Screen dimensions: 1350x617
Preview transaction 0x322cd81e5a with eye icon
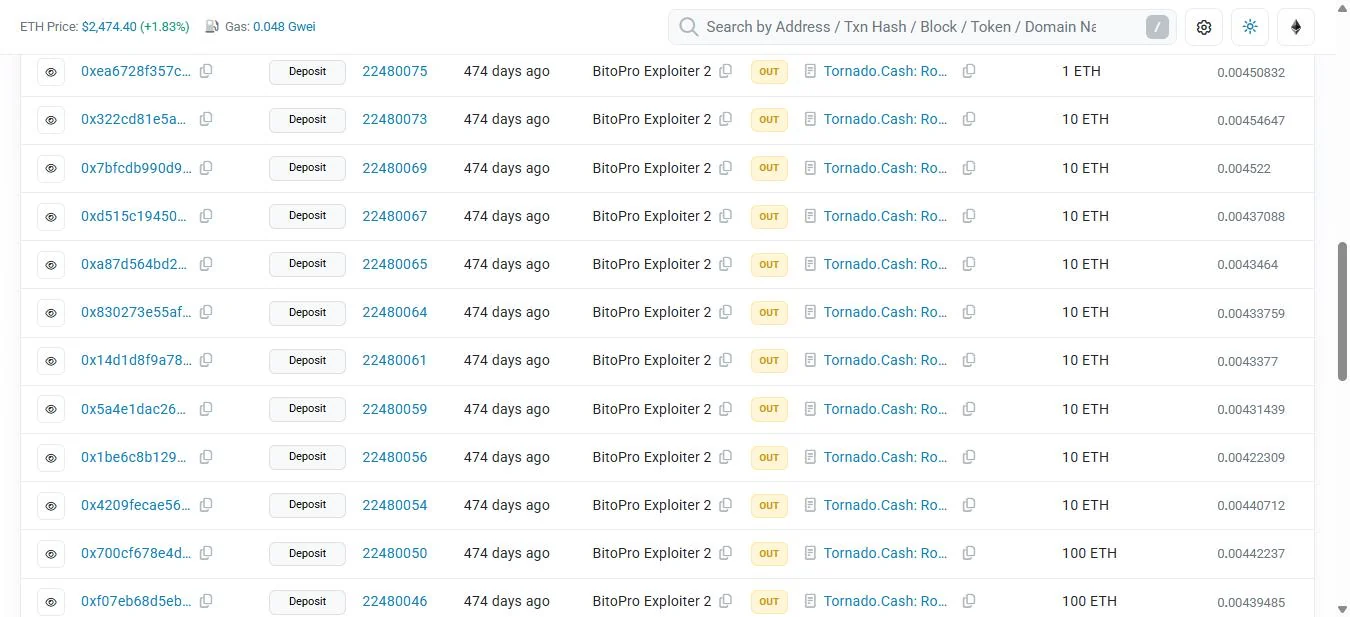point(51,120)
